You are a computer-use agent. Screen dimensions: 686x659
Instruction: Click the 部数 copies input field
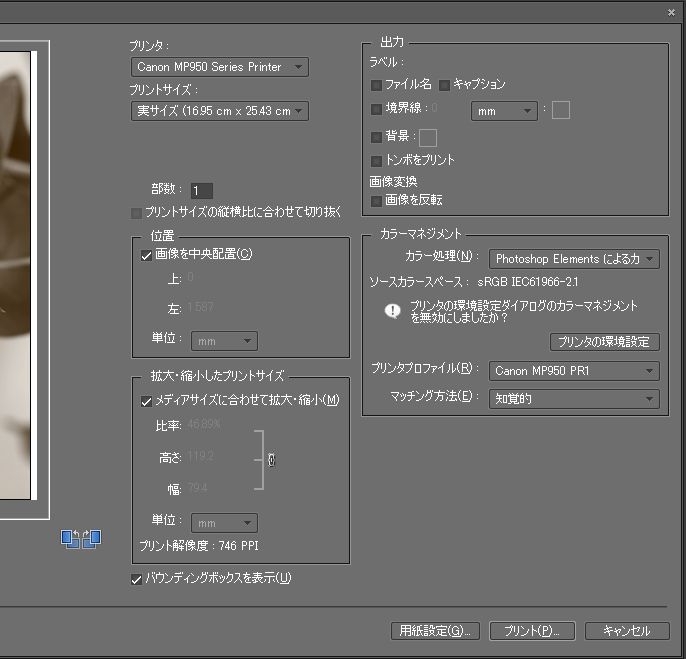pos(201,190)
